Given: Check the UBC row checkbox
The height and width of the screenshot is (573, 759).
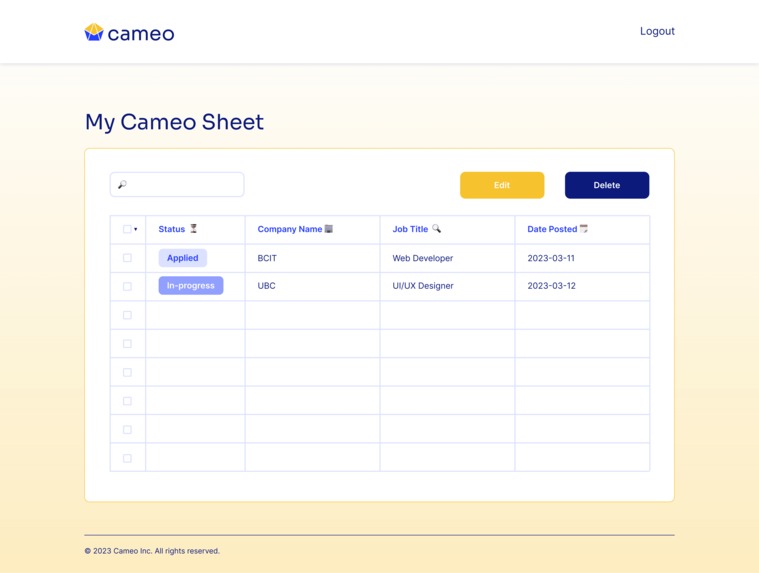Looking at the screenshot, I should [x=127, y=286].
